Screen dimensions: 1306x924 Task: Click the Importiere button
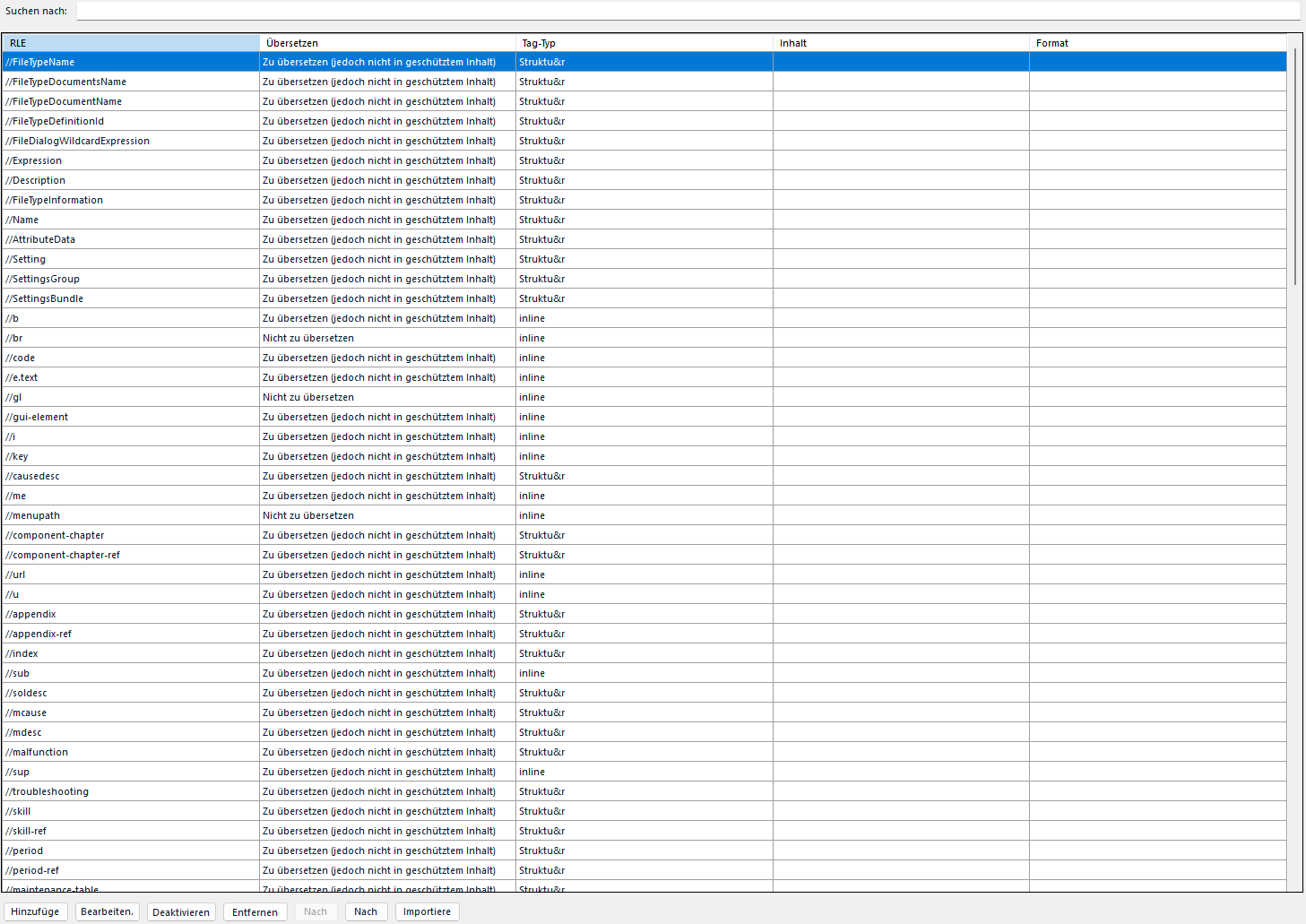427,911
